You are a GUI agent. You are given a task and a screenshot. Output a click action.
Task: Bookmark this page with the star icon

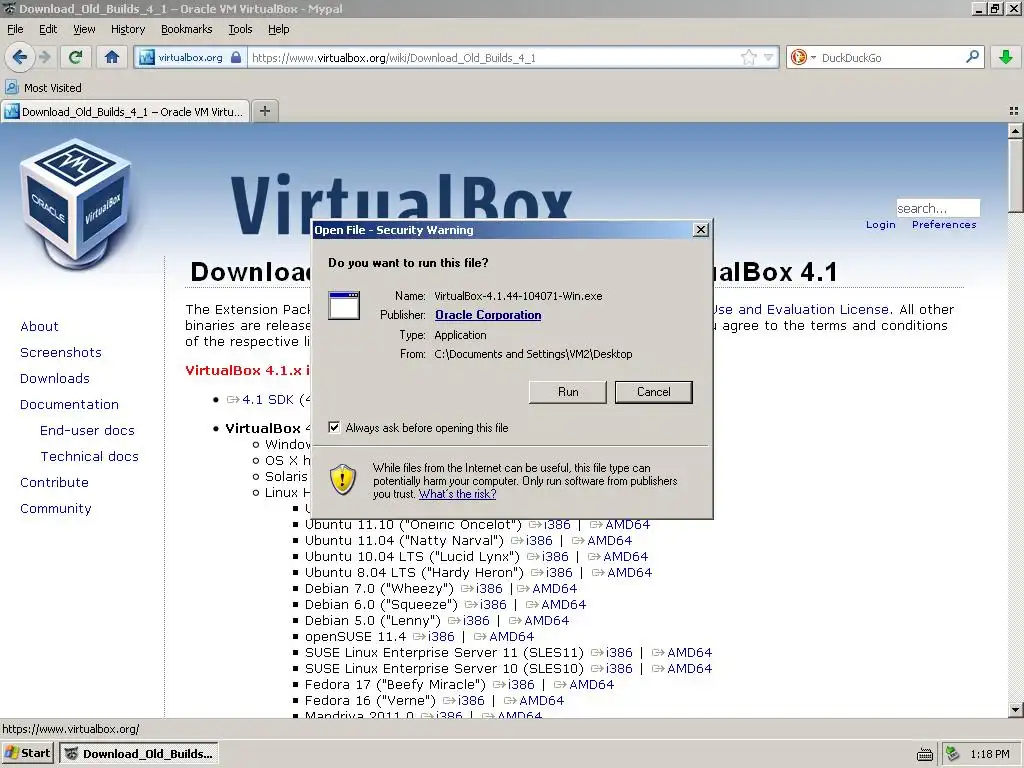point(748,57)
